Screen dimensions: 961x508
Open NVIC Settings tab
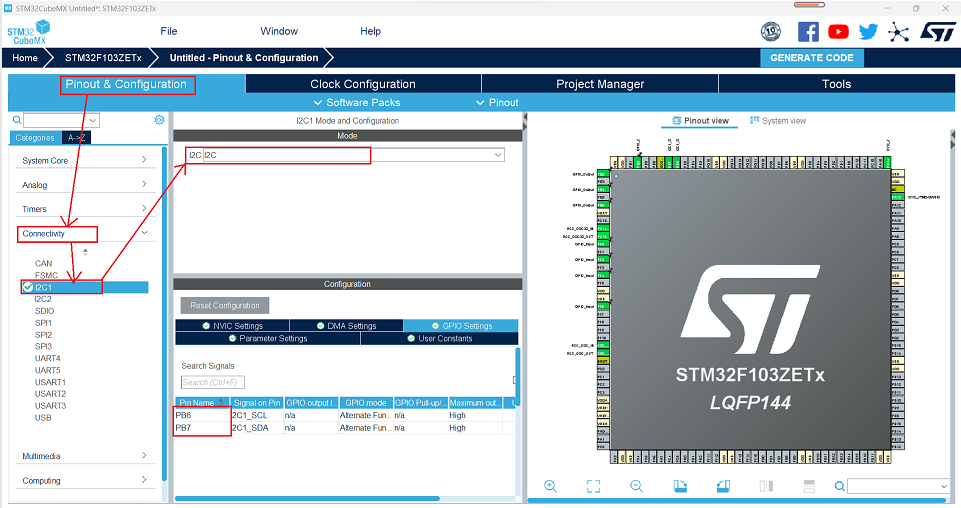pos(232,326)
